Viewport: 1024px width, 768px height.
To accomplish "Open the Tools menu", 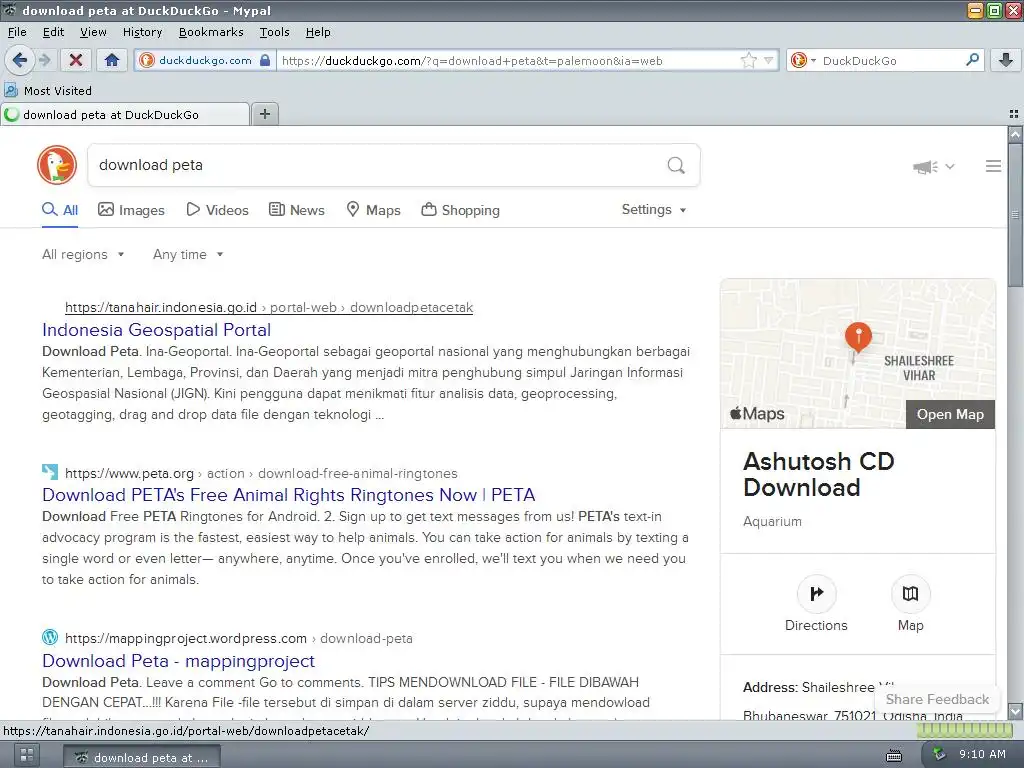I will 274,32.
